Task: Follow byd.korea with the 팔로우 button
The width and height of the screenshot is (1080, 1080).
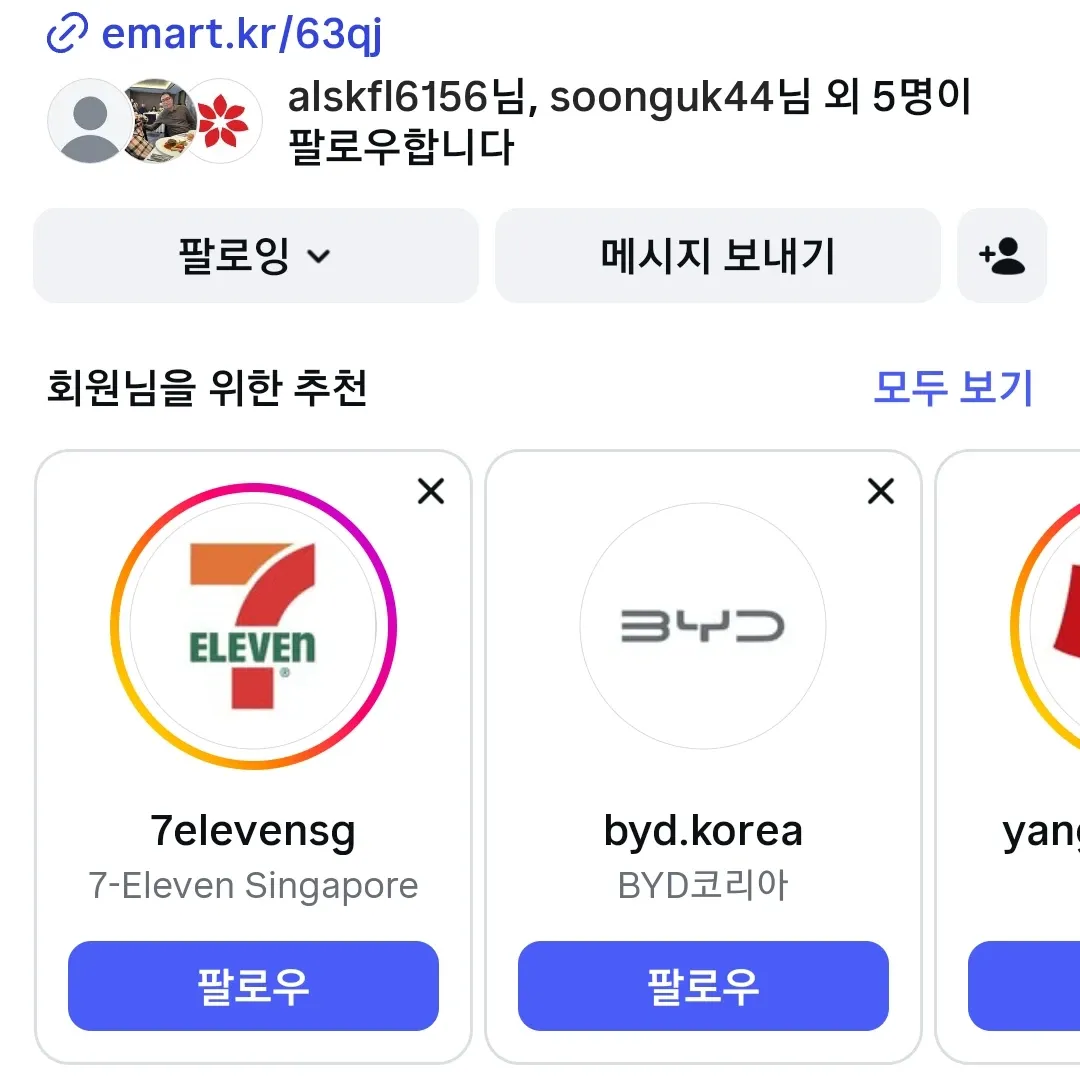Action: pos(703,986)
